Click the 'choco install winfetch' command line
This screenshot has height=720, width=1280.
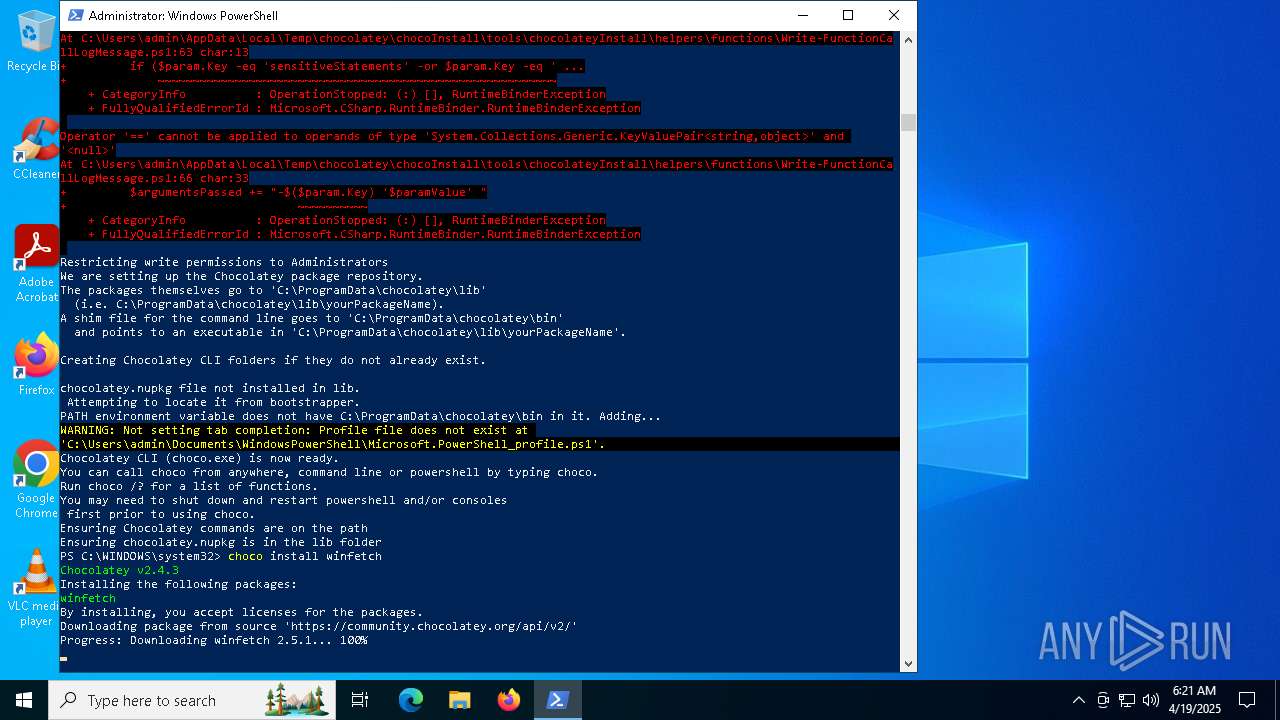pos(305,556)
